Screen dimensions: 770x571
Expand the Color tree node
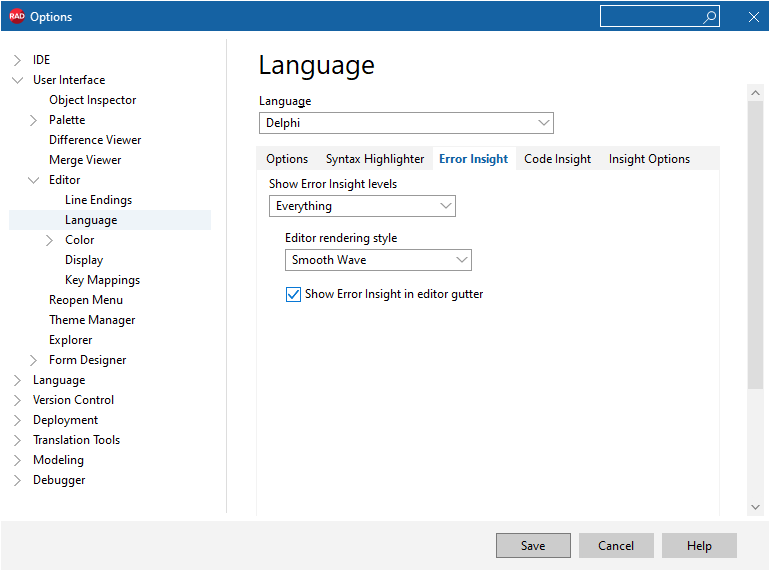(x=49, y=240)
